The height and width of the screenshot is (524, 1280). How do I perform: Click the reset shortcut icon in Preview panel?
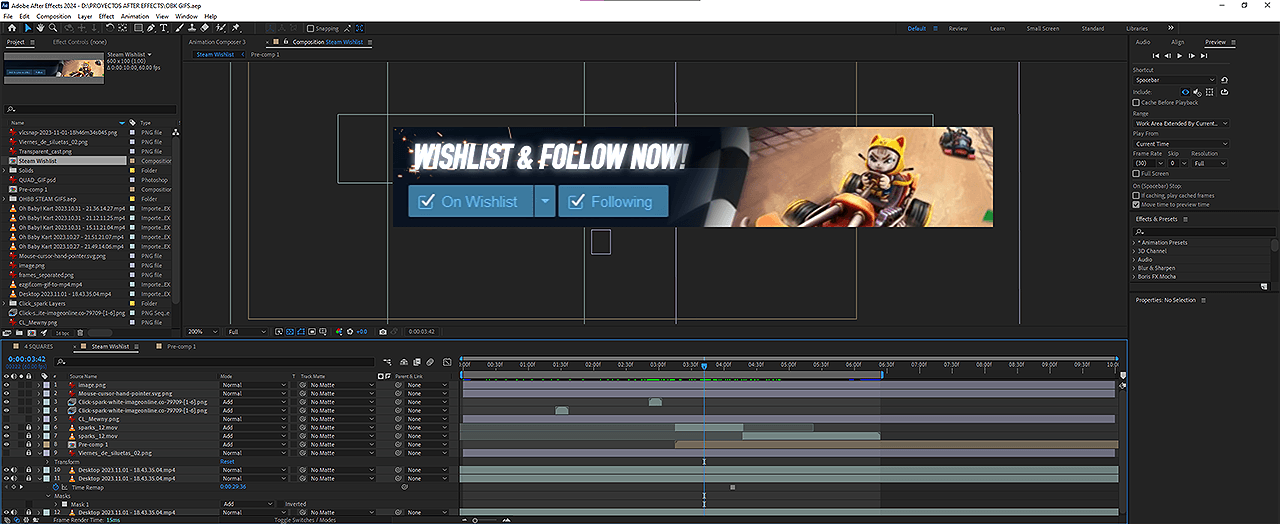(1224, 80)
